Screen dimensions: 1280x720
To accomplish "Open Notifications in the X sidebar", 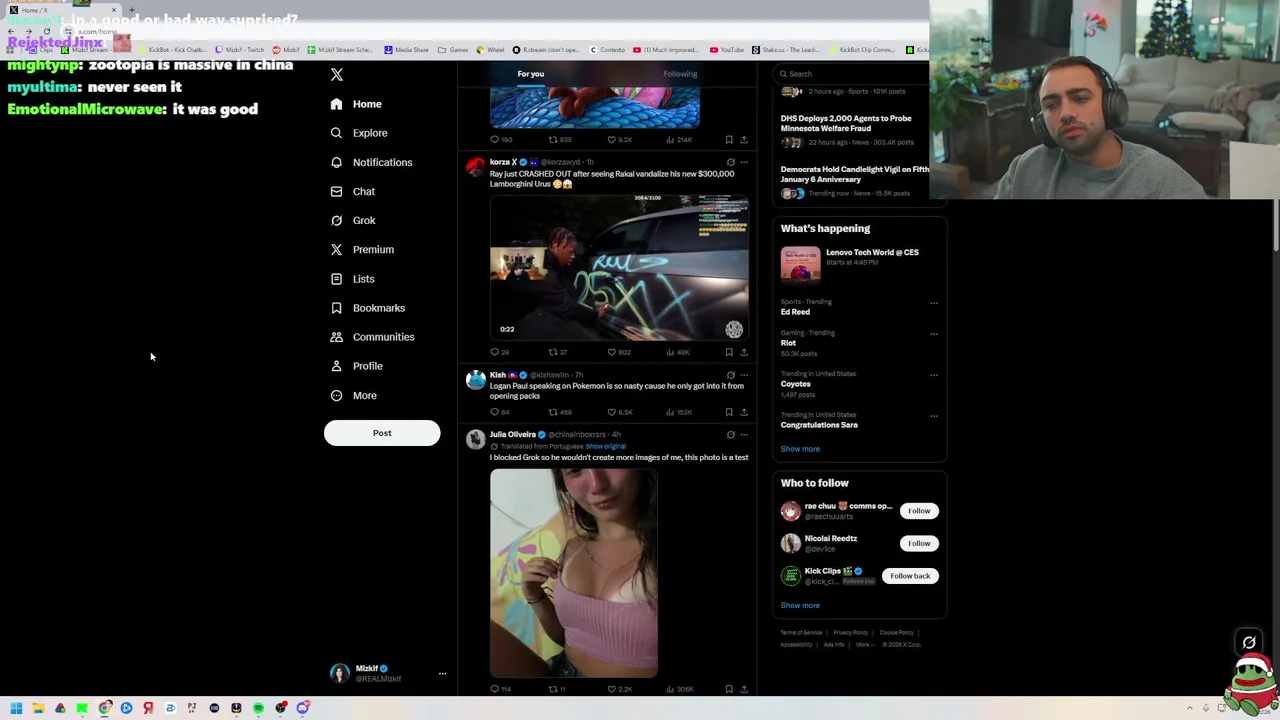I will [x=371, y=162].
